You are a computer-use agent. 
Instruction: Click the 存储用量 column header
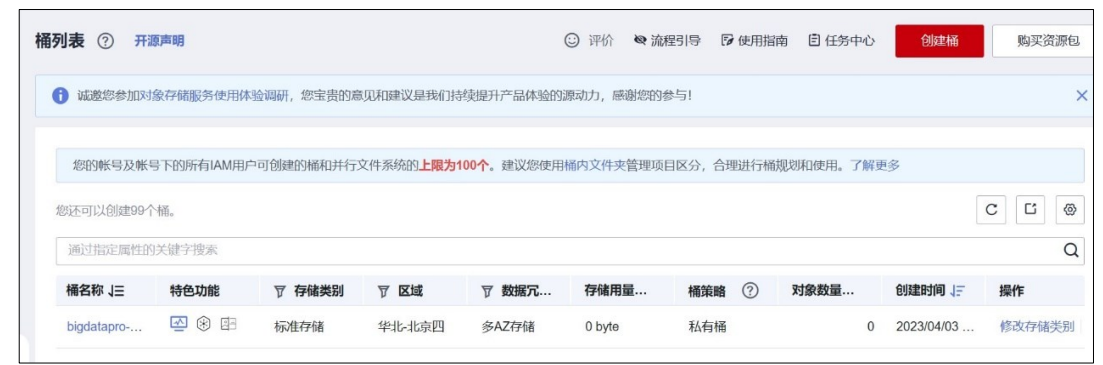pyautogui.click(x=616, y=290)
